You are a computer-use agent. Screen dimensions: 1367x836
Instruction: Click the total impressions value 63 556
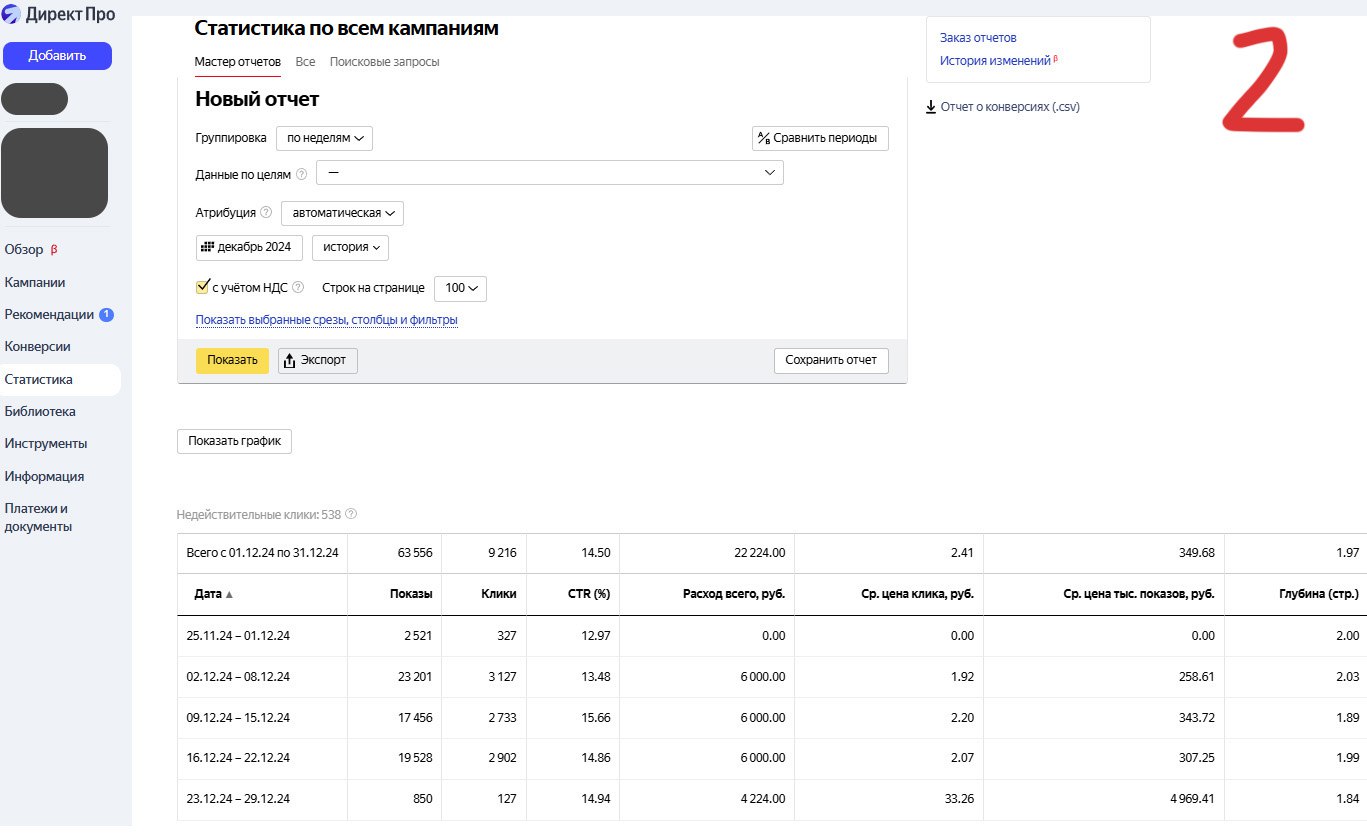415,553
